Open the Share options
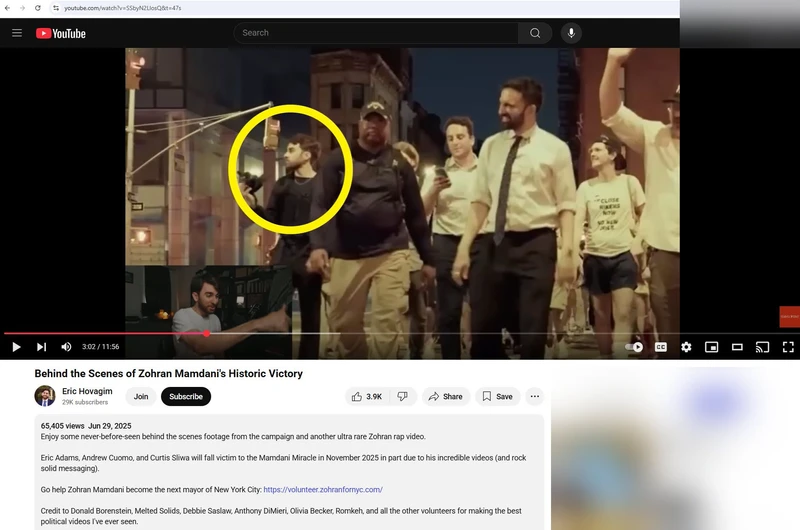Viewport: 800px width, 530px height. (x=446, y=396)
